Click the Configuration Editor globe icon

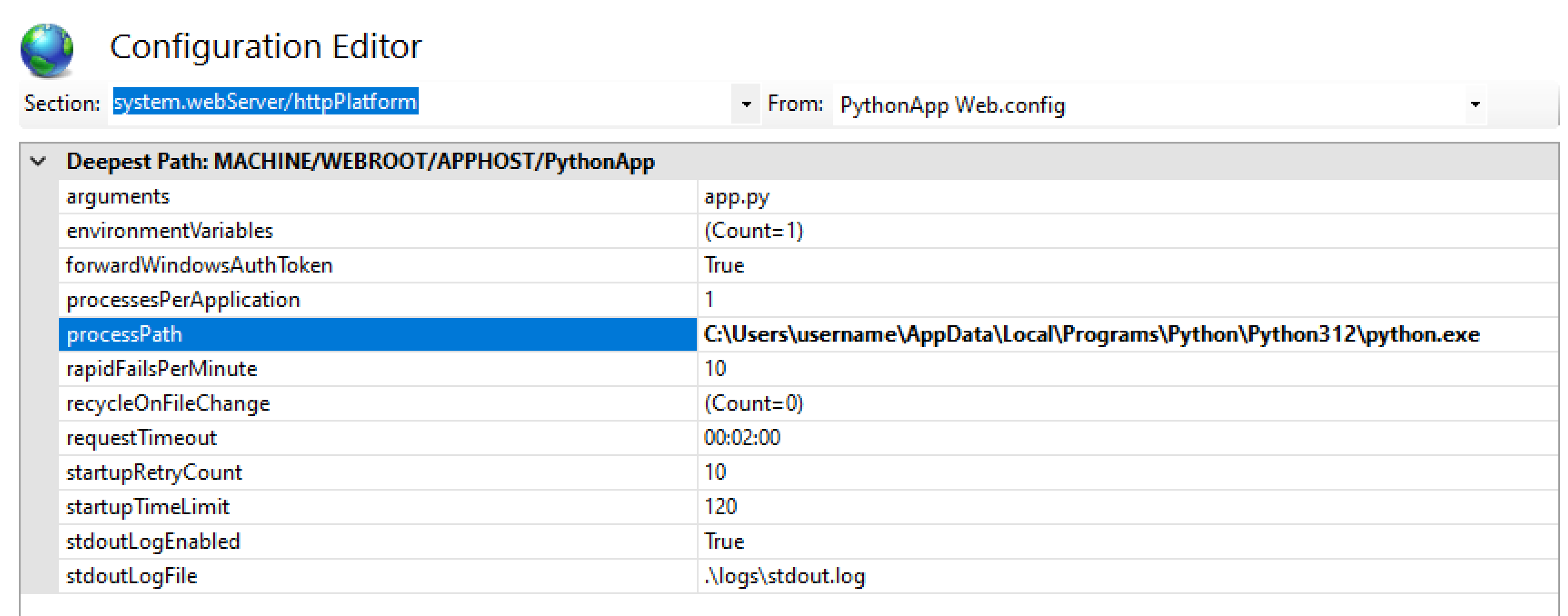coord(47,49)
